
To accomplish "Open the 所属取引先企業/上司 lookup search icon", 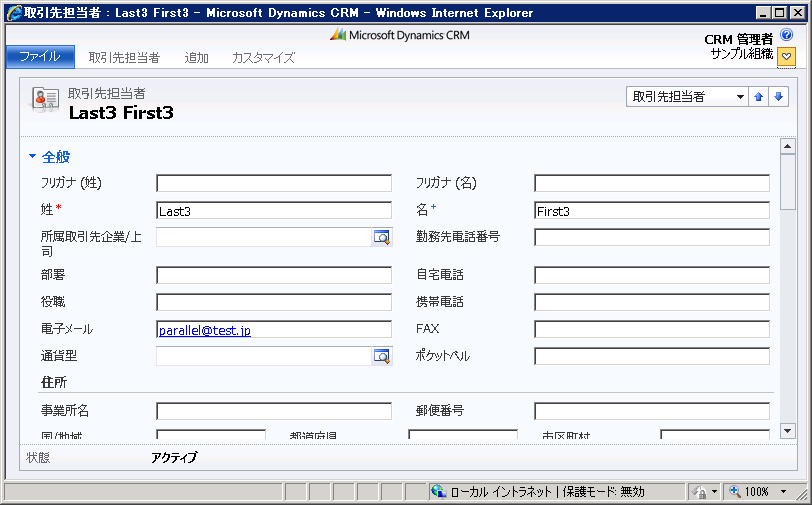I will 382,237.
